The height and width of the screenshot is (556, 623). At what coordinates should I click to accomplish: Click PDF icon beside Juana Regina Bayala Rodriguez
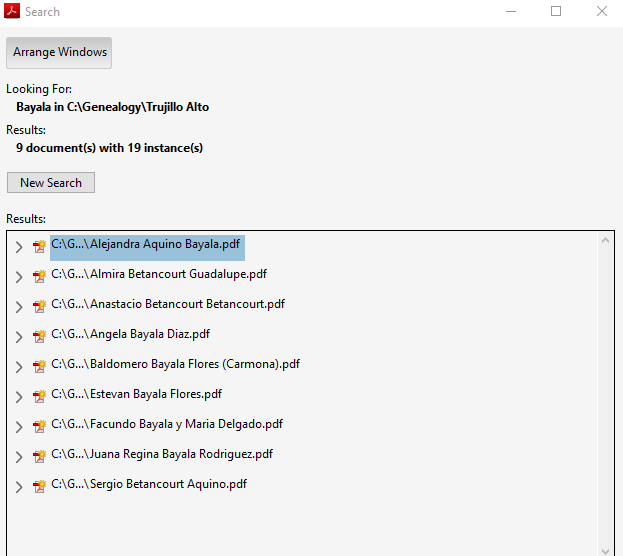coord(39,456)
